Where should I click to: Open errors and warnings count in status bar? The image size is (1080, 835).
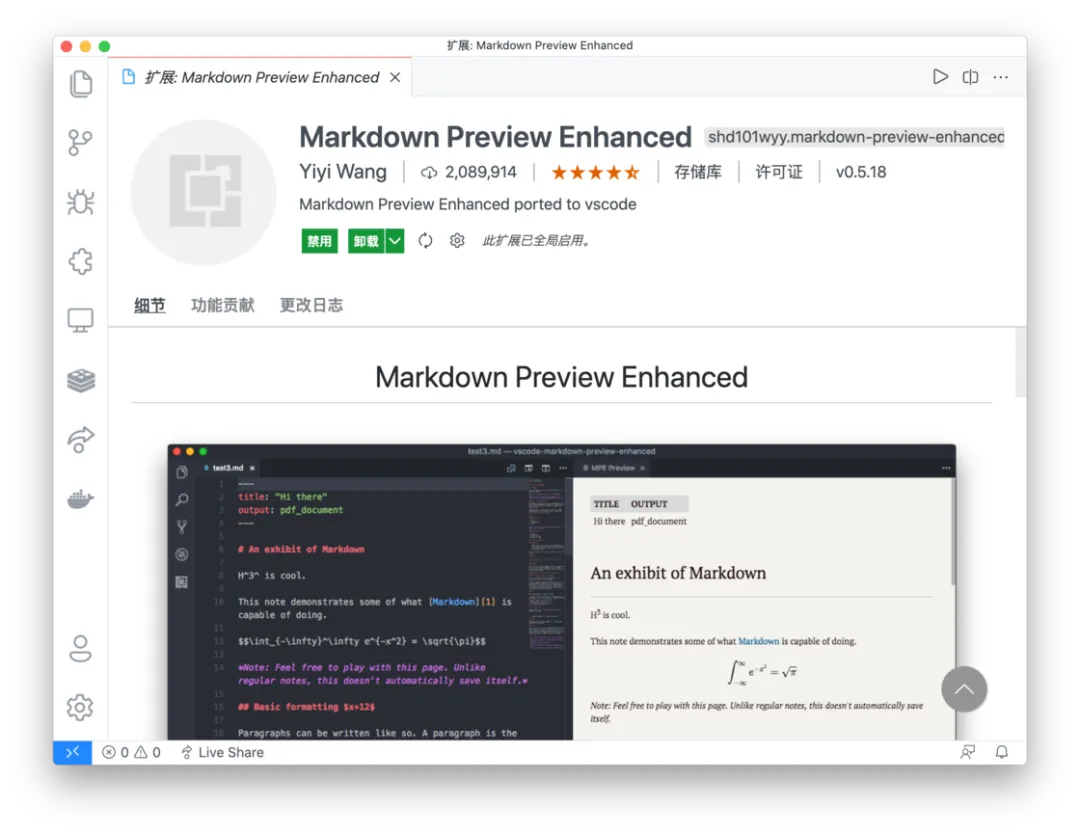pyautogui.click(x=131, y=752)
